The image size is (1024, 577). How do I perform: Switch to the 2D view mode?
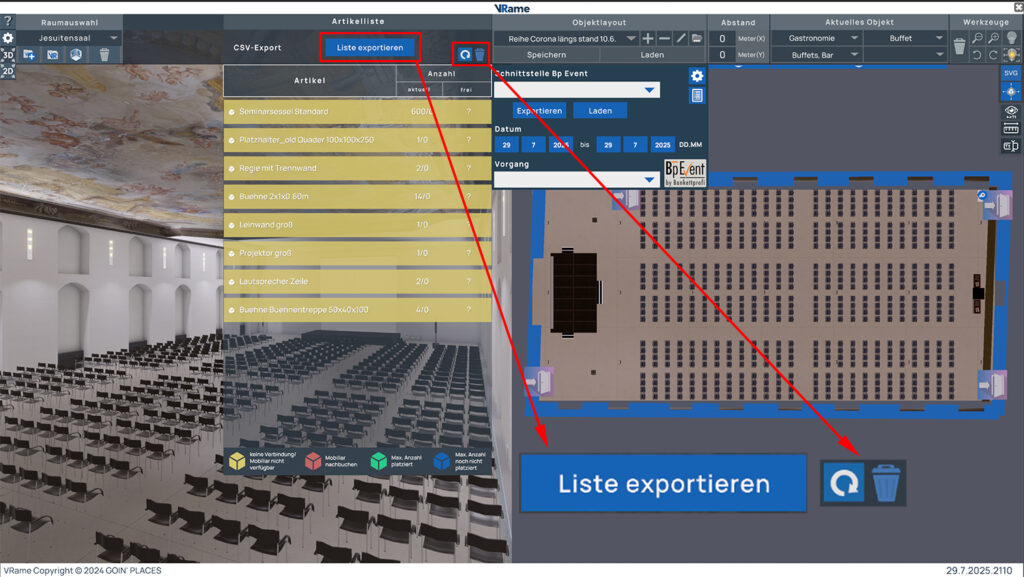(x=8, y=70)
